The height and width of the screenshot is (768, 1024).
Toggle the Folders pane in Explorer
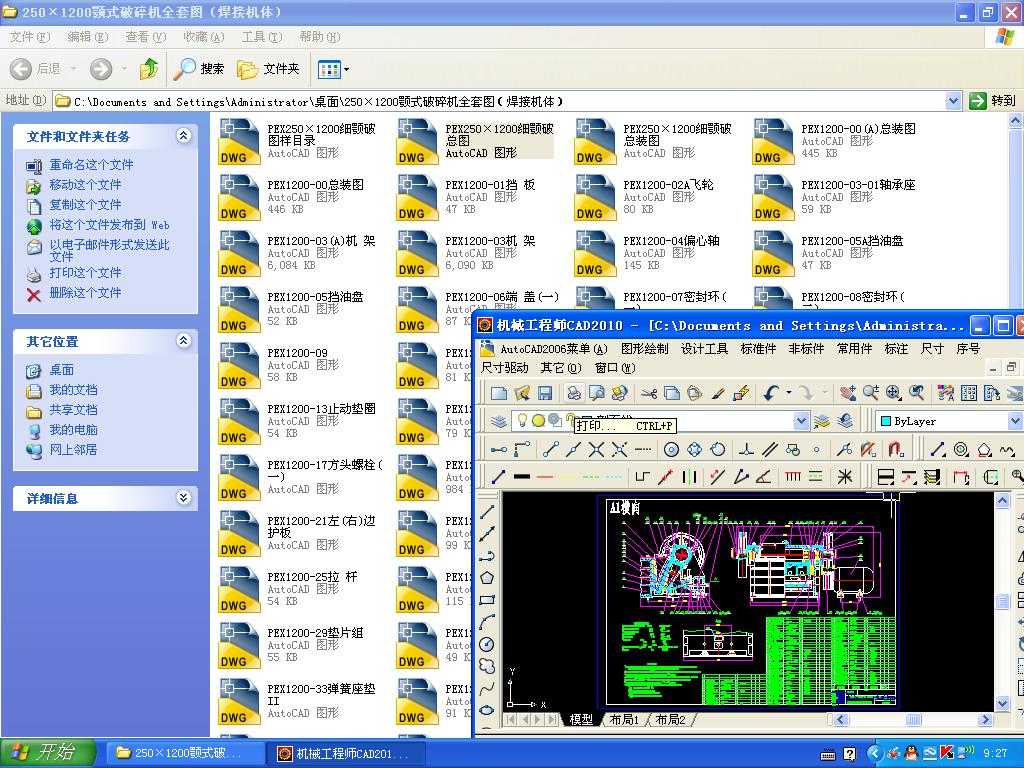268,69
